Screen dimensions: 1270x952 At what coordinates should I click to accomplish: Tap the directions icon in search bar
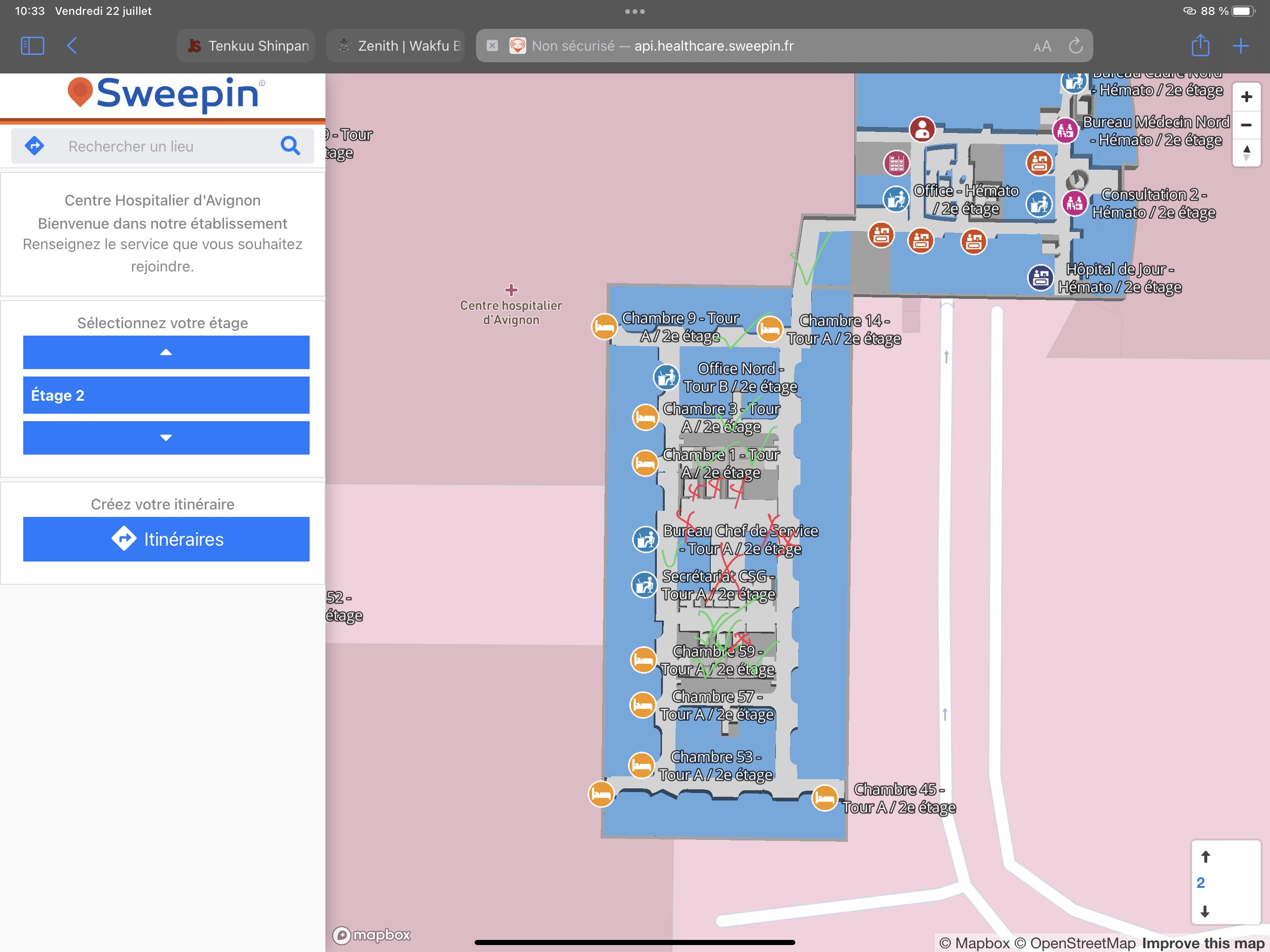coord(34,146)
